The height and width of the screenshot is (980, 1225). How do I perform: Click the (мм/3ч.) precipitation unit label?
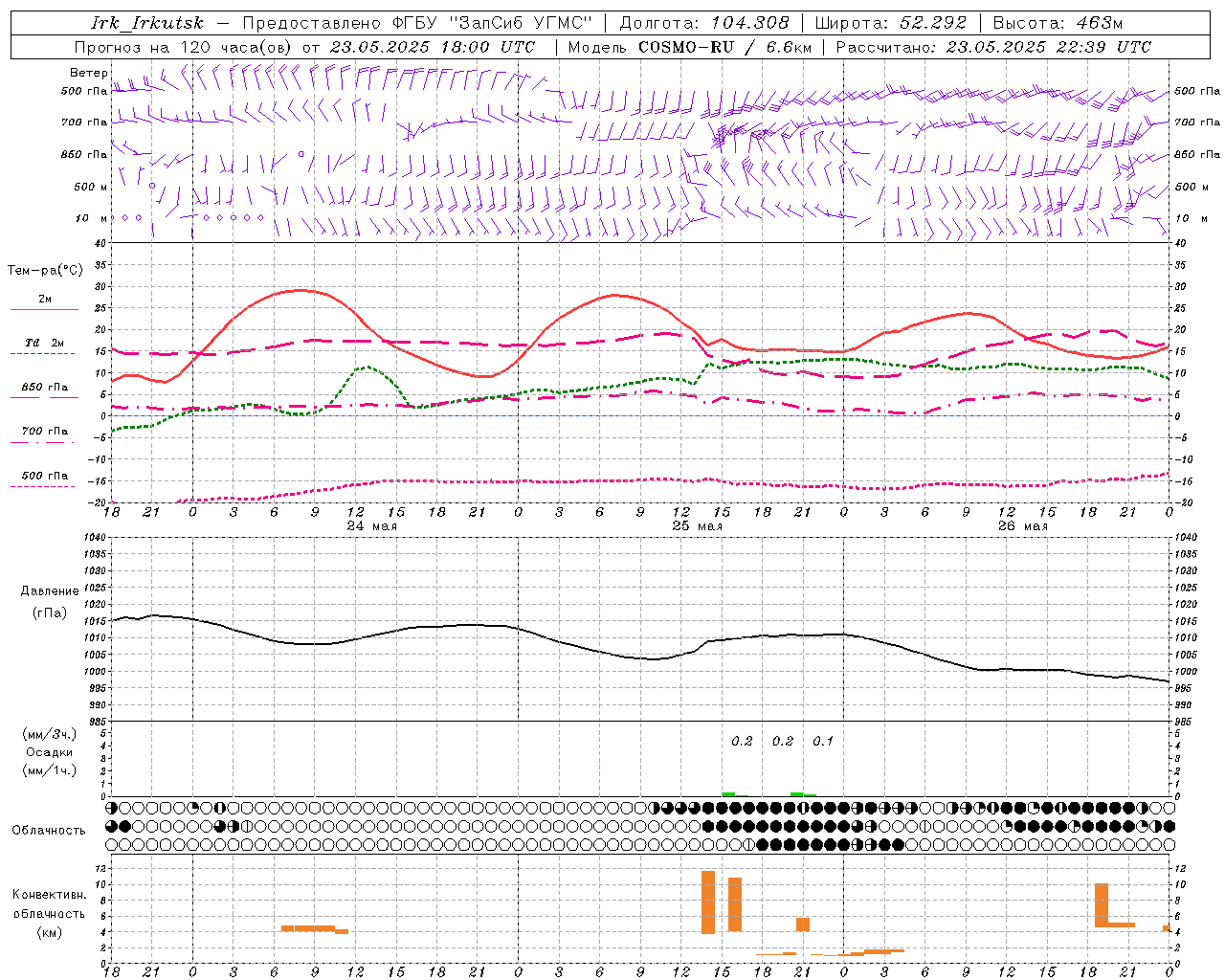coord(49,734)
